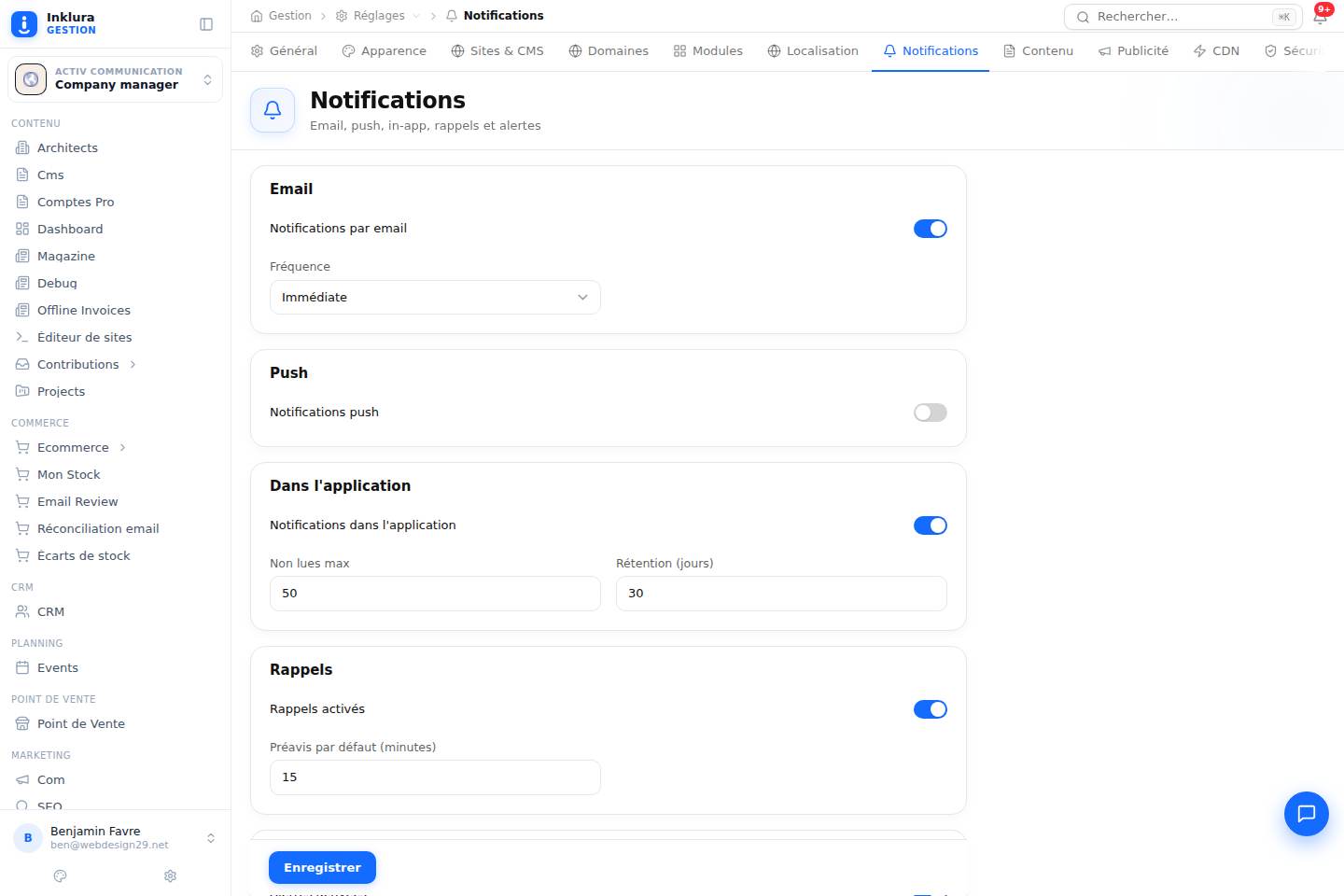1344x896 pixels.
Task: Click the Rétention (jours) input field
Action: (781, 594)
